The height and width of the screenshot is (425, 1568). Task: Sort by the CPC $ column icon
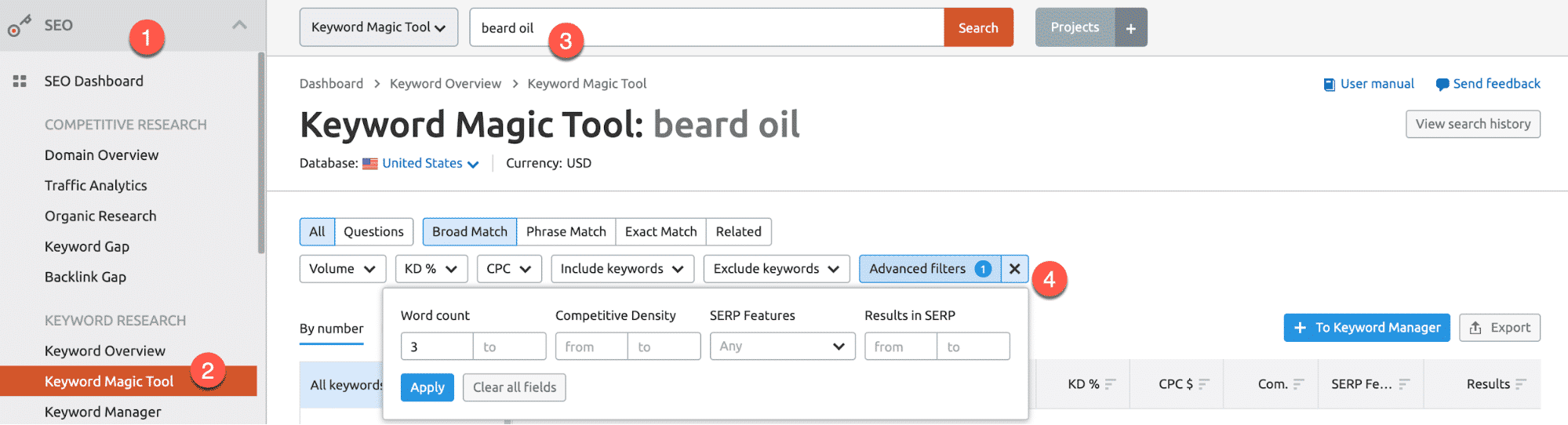coord(1203,384)
